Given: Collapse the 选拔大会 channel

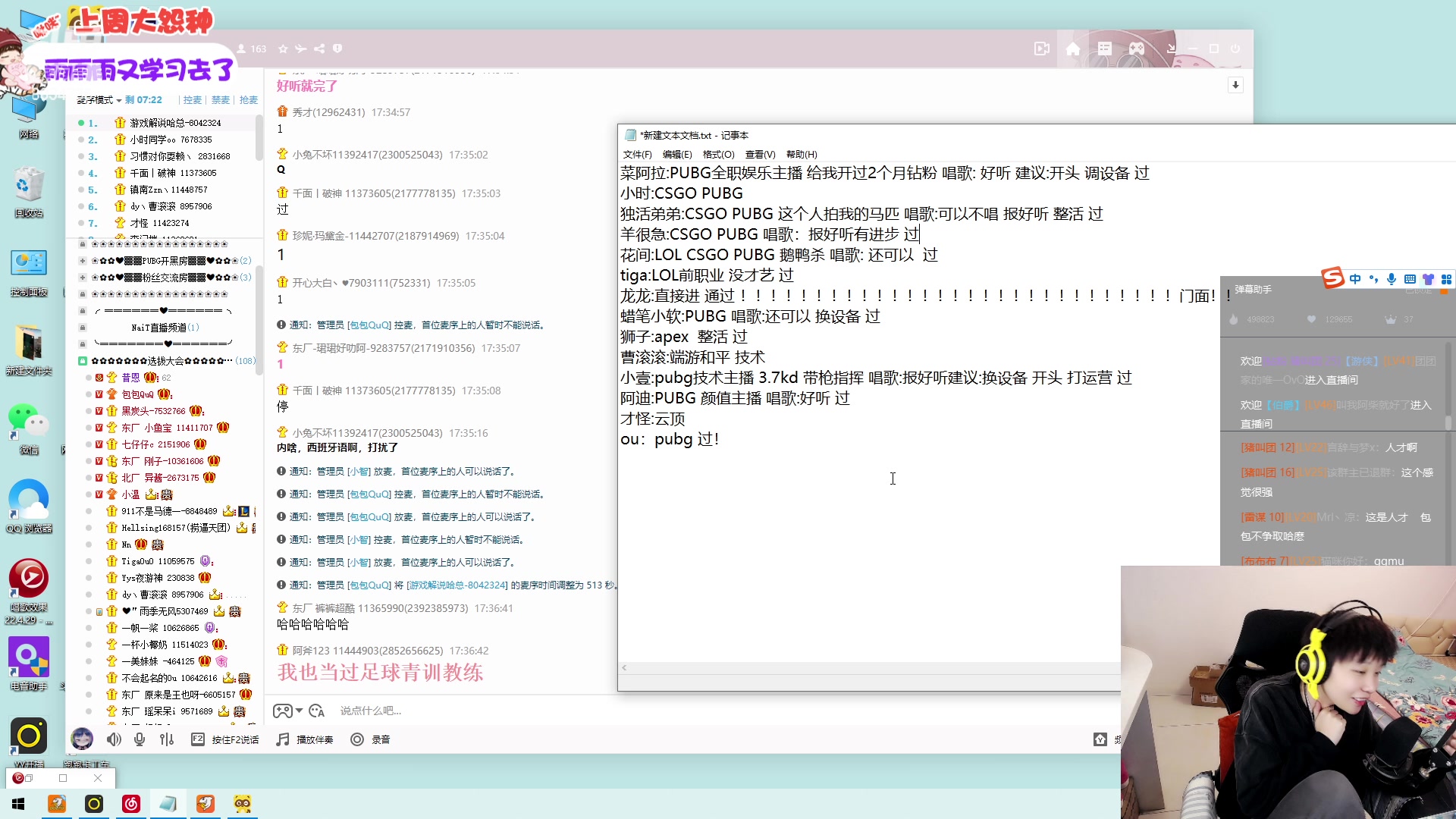Looking at the screenshot, I should [83, 361].
